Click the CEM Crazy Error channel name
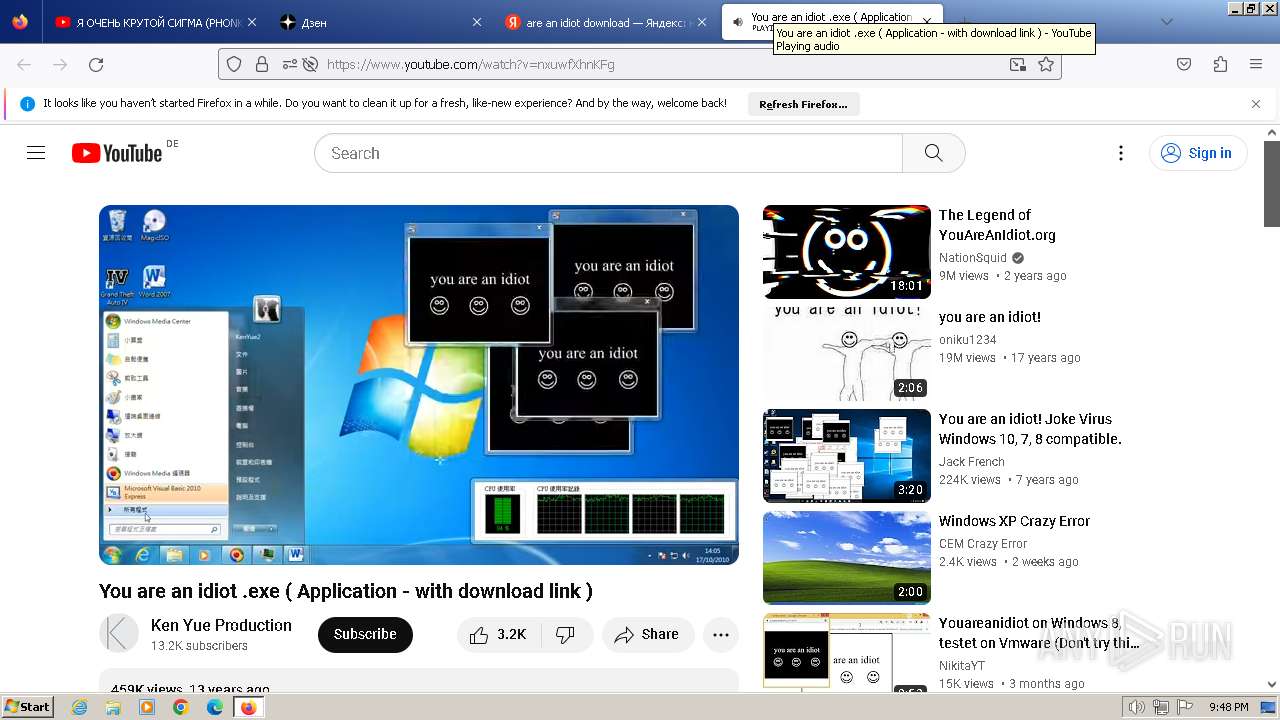1280x720 pixels. pyautogui.click(x=983, y=544)
